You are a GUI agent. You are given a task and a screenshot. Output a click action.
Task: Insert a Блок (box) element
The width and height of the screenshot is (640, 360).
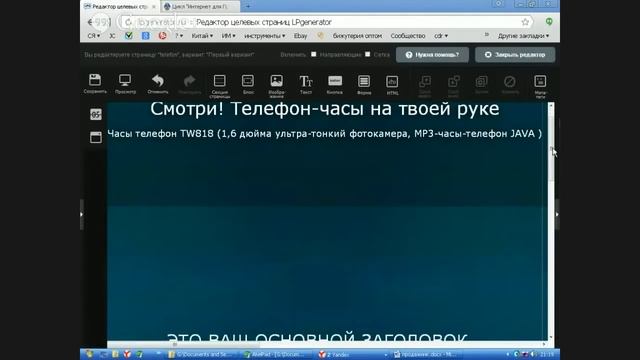coord(248,84)
